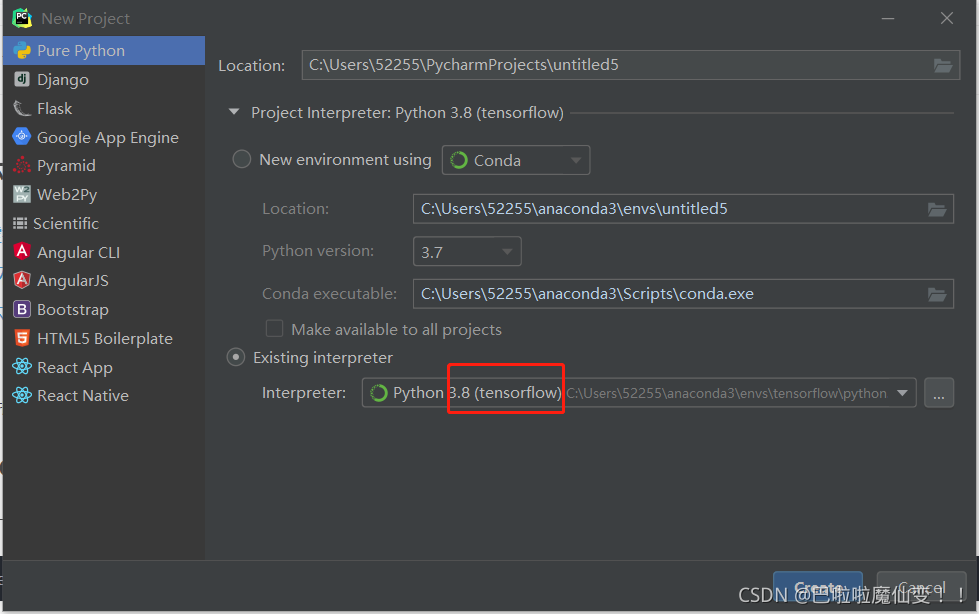The height and width of the screenshot is (614, 979).
Task: Open the Python version 3.7 dropdown
Action: tap(467, 251)
